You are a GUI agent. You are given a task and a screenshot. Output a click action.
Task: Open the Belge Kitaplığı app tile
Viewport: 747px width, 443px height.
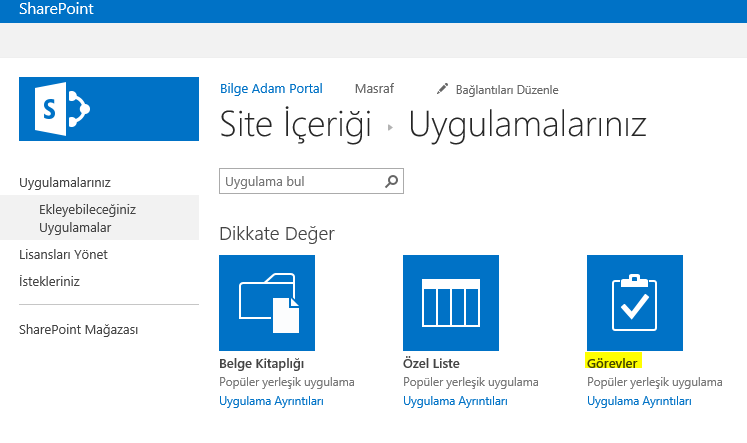pyautogui.click(x=267, y=303)
